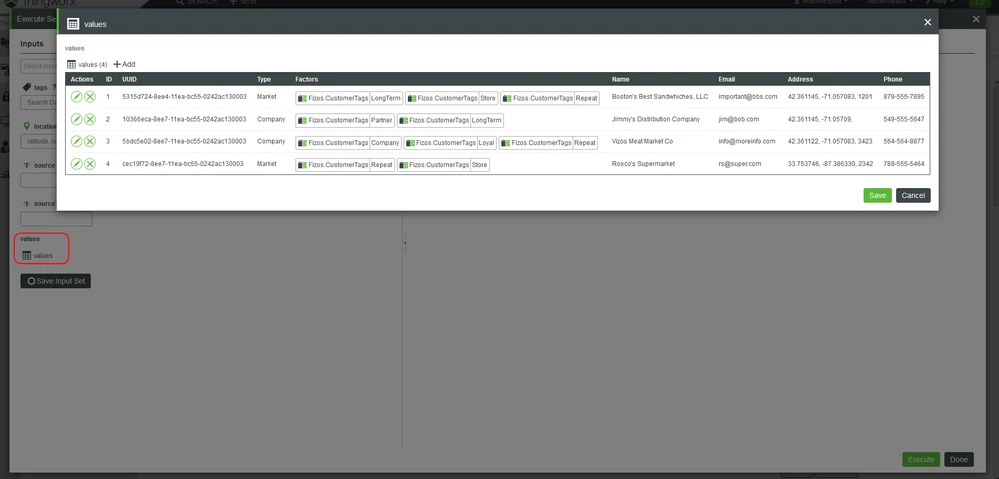
Task: Click the Email column header
Action: (x=726, y=80)
